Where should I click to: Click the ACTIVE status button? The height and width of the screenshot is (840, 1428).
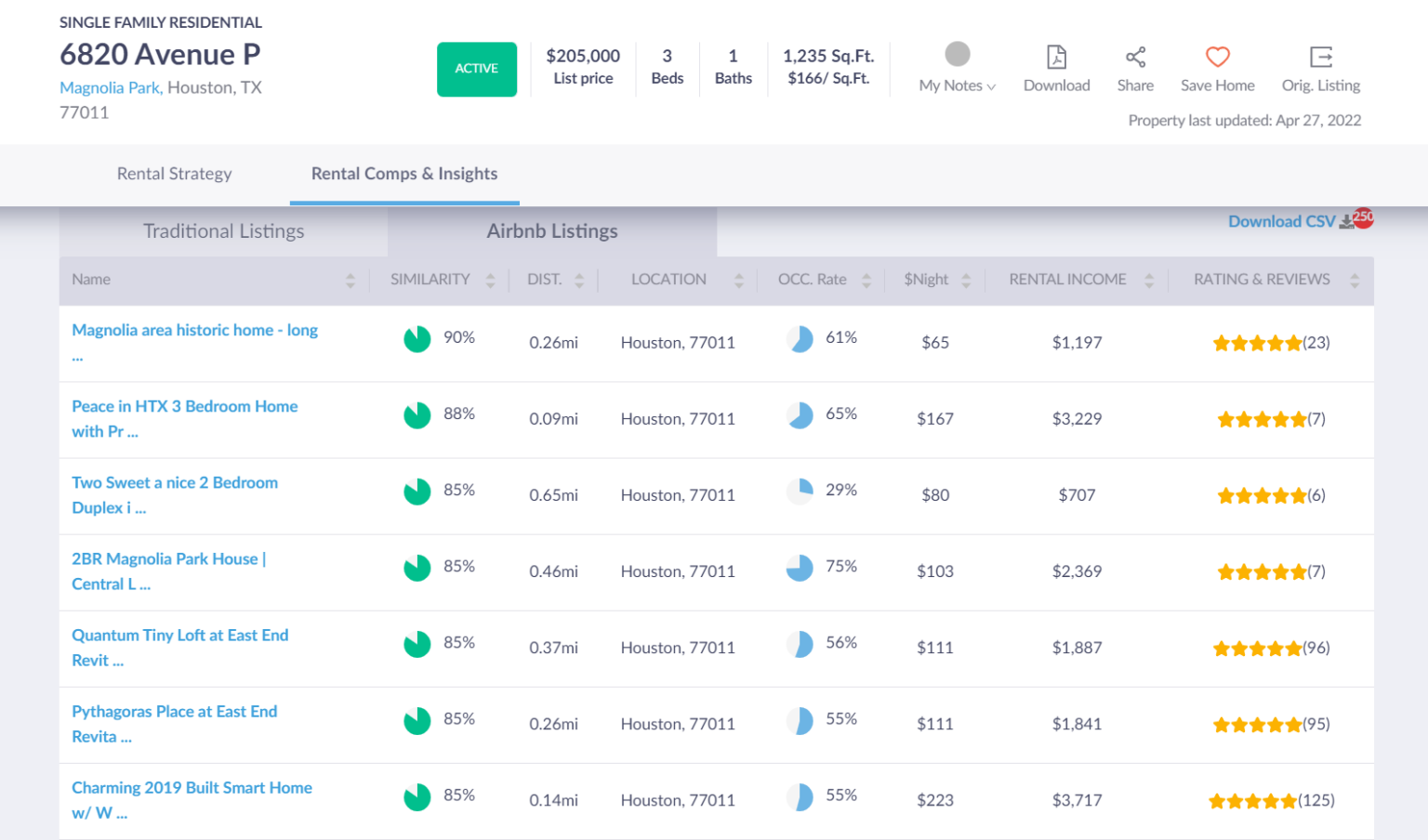pos(477,69)
